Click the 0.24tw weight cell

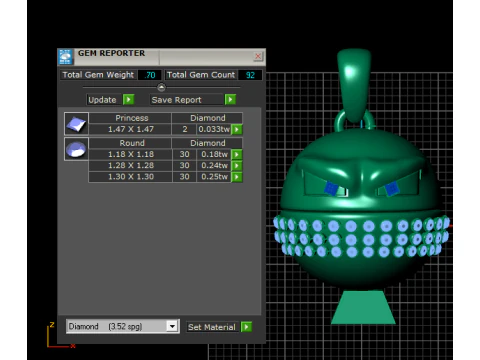coord(214,165)
